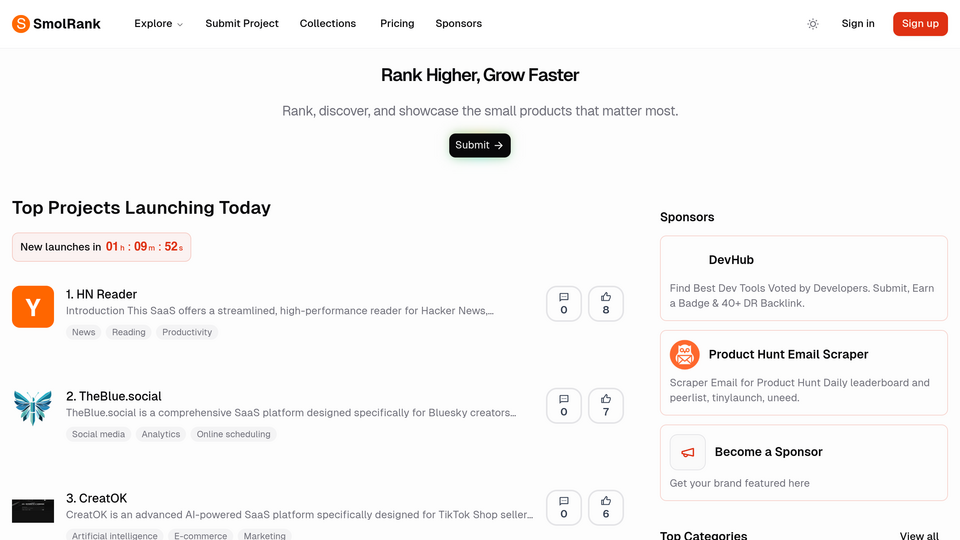This screenshot has height=540, width=960.
Task: Click TheBlue.social butterfly logo
Action: tap(33, 408)
